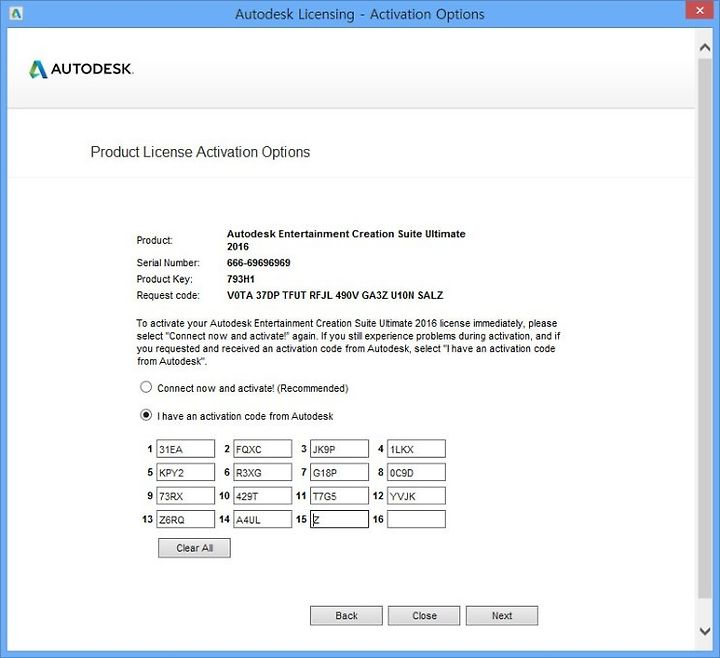Click activation code field 8 containing 0C9D

pyautogui.click(x=416, y=472)
